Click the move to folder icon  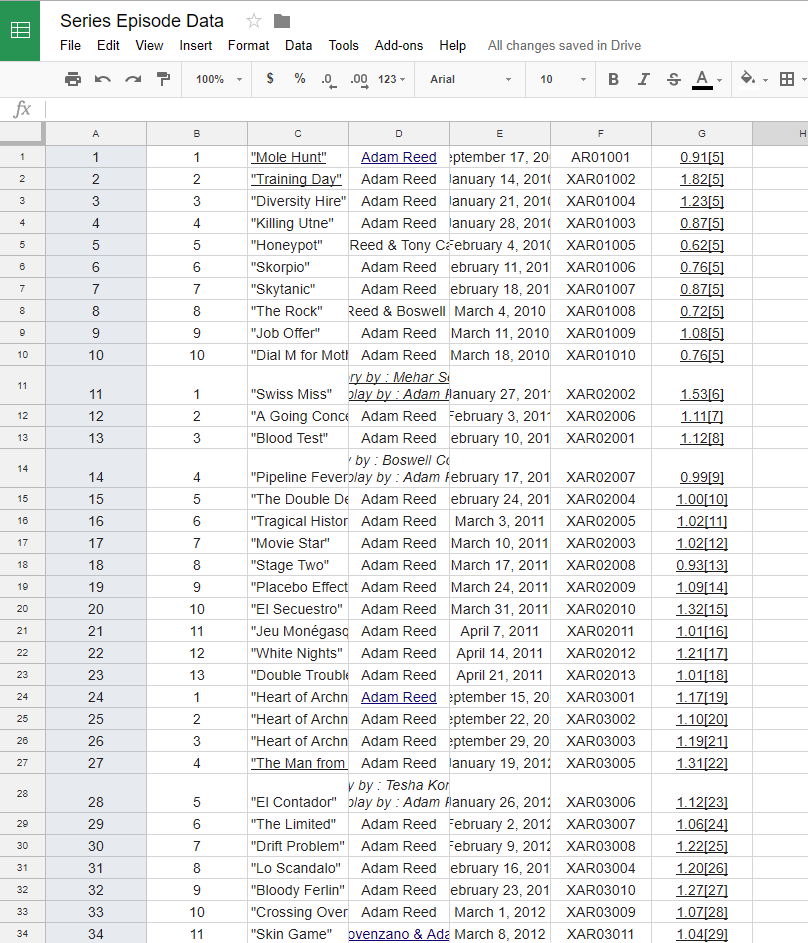coord(282,21)
